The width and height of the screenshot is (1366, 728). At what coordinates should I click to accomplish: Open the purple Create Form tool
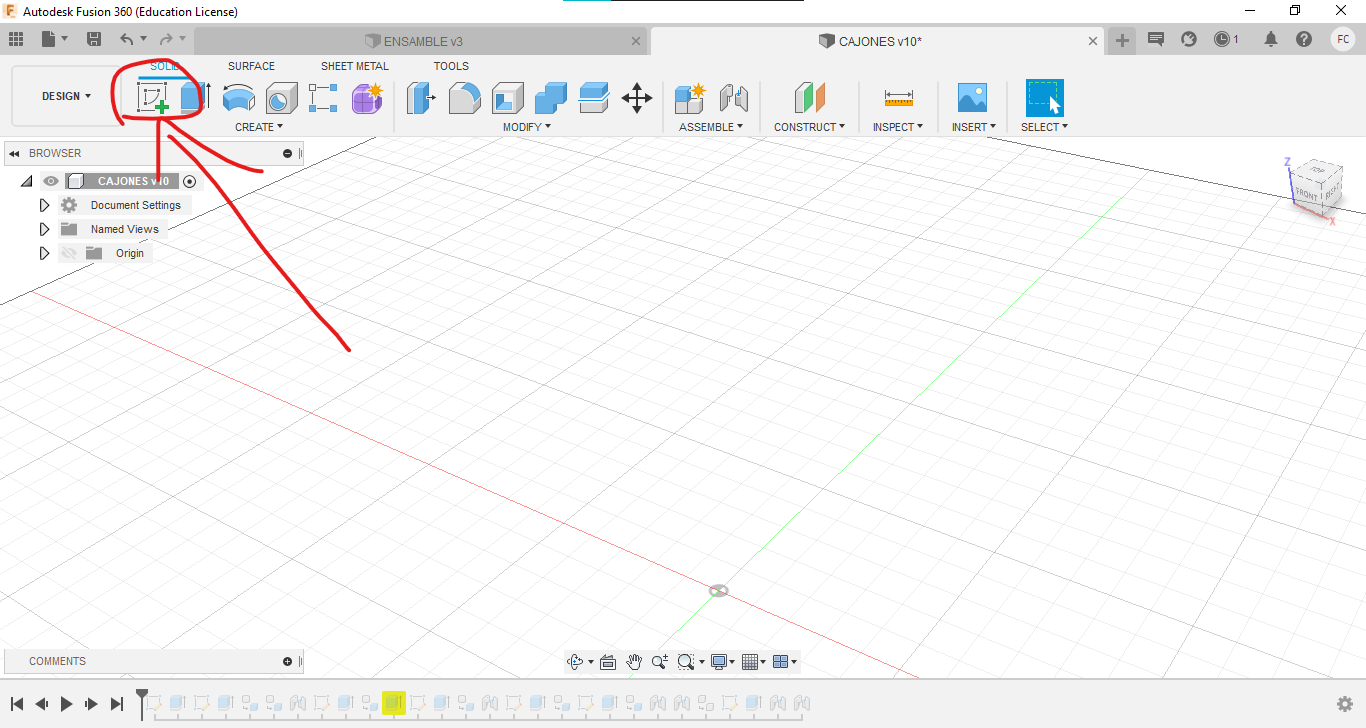pos(367,98)
